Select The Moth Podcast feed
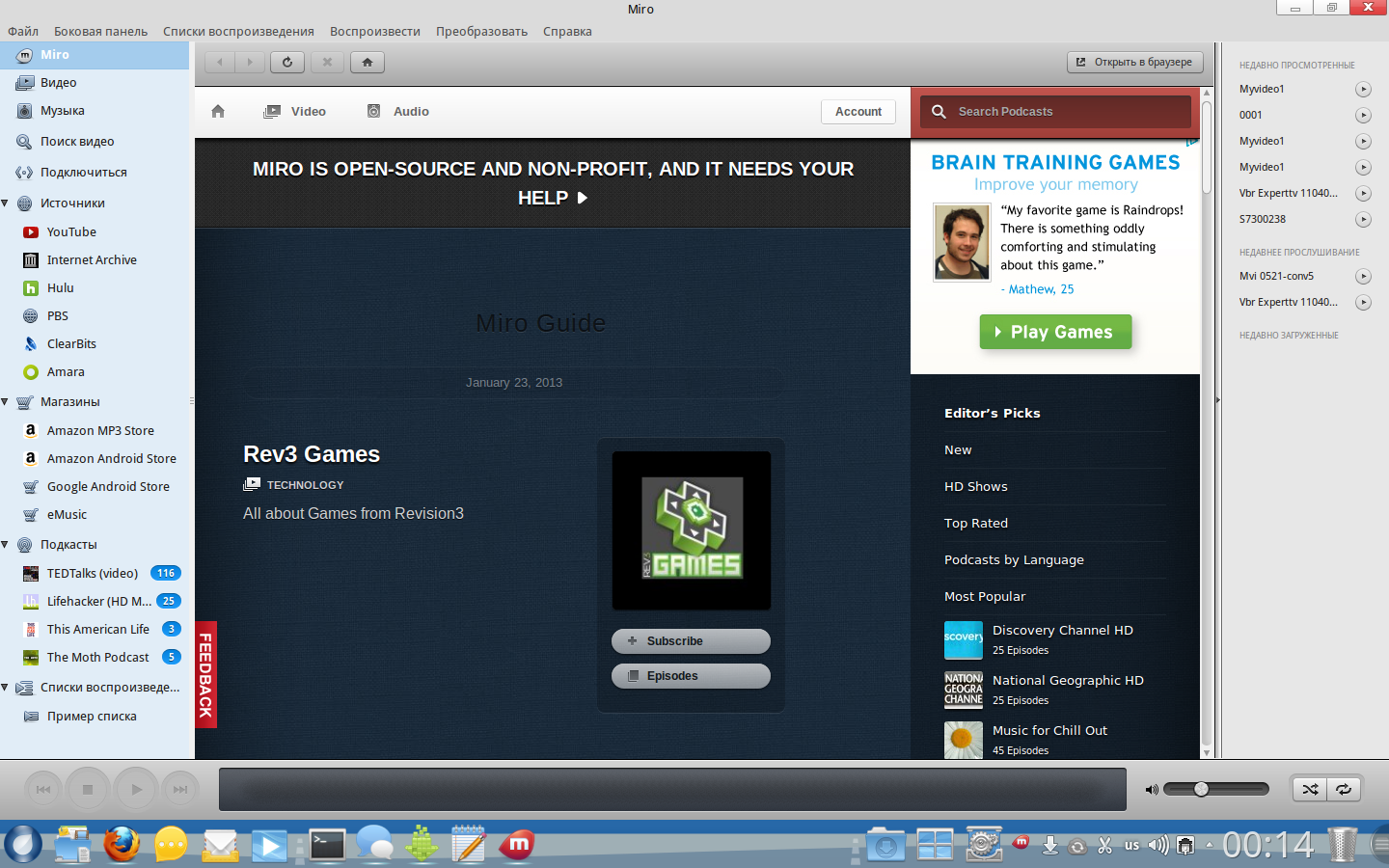This screenshot has height=868, width=1389. 96,658
